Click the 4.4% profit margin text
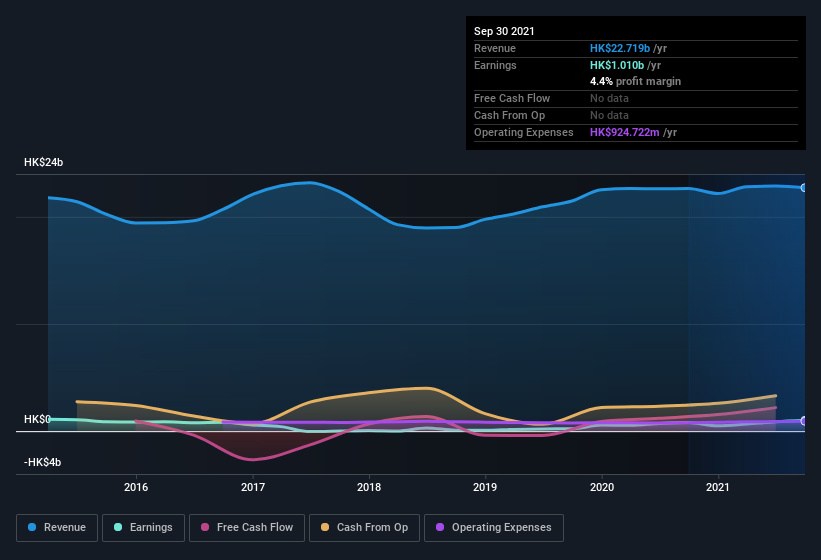This screenshot has height=560, width=821. [635, 81]
